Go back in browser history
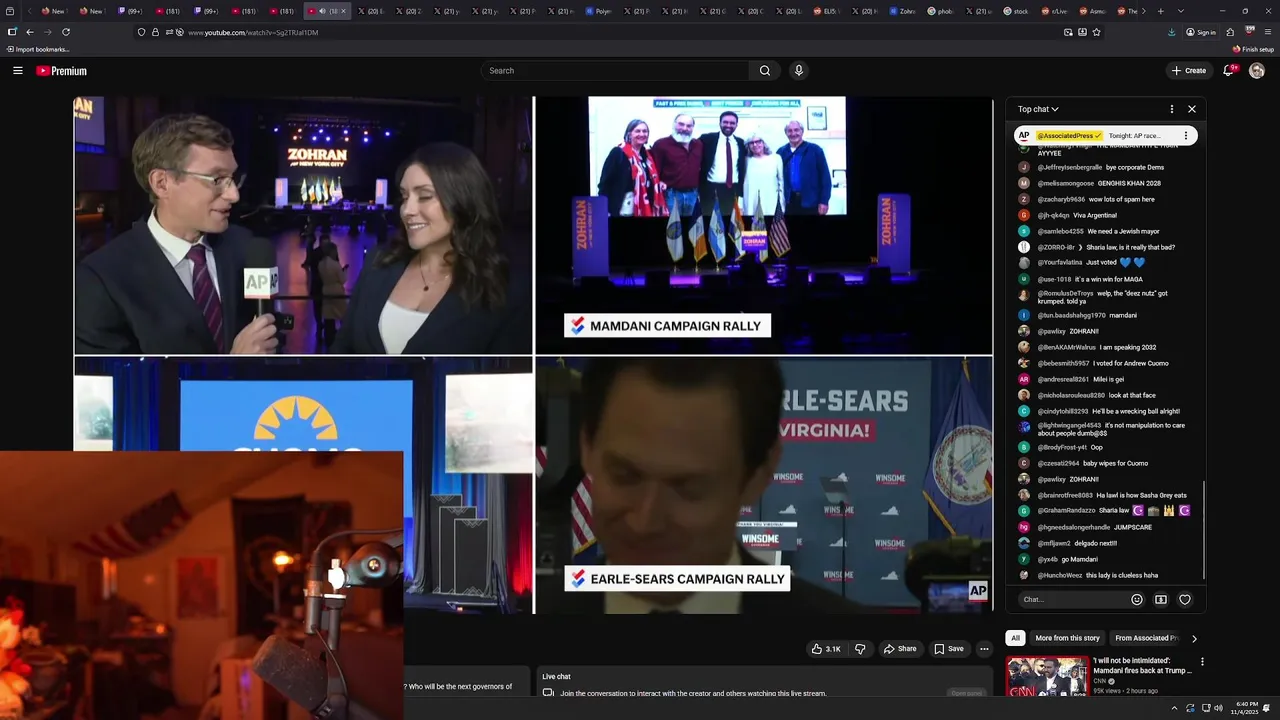 click(30, 32)
